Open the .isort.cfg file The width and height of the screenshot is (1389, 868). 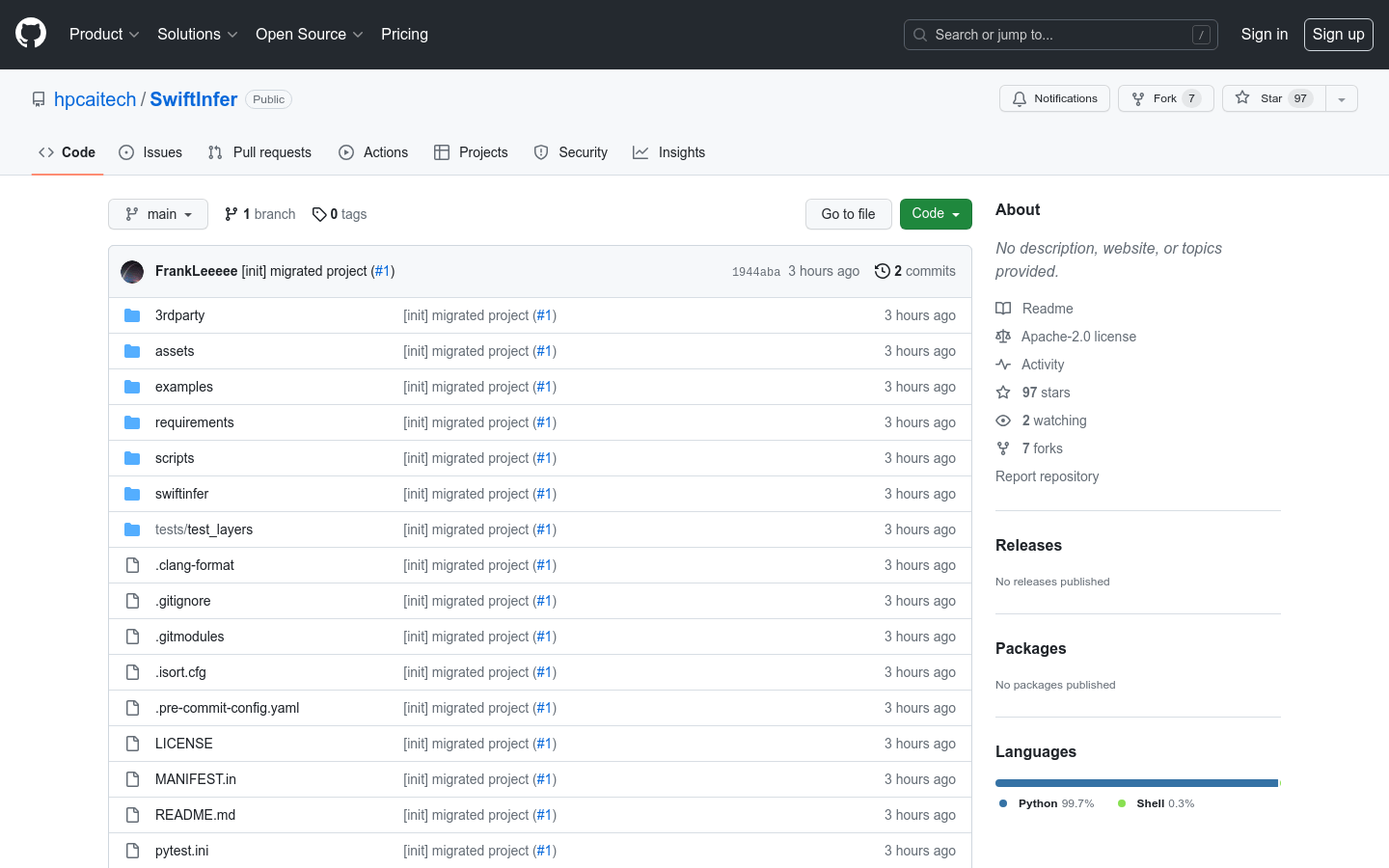180,672
